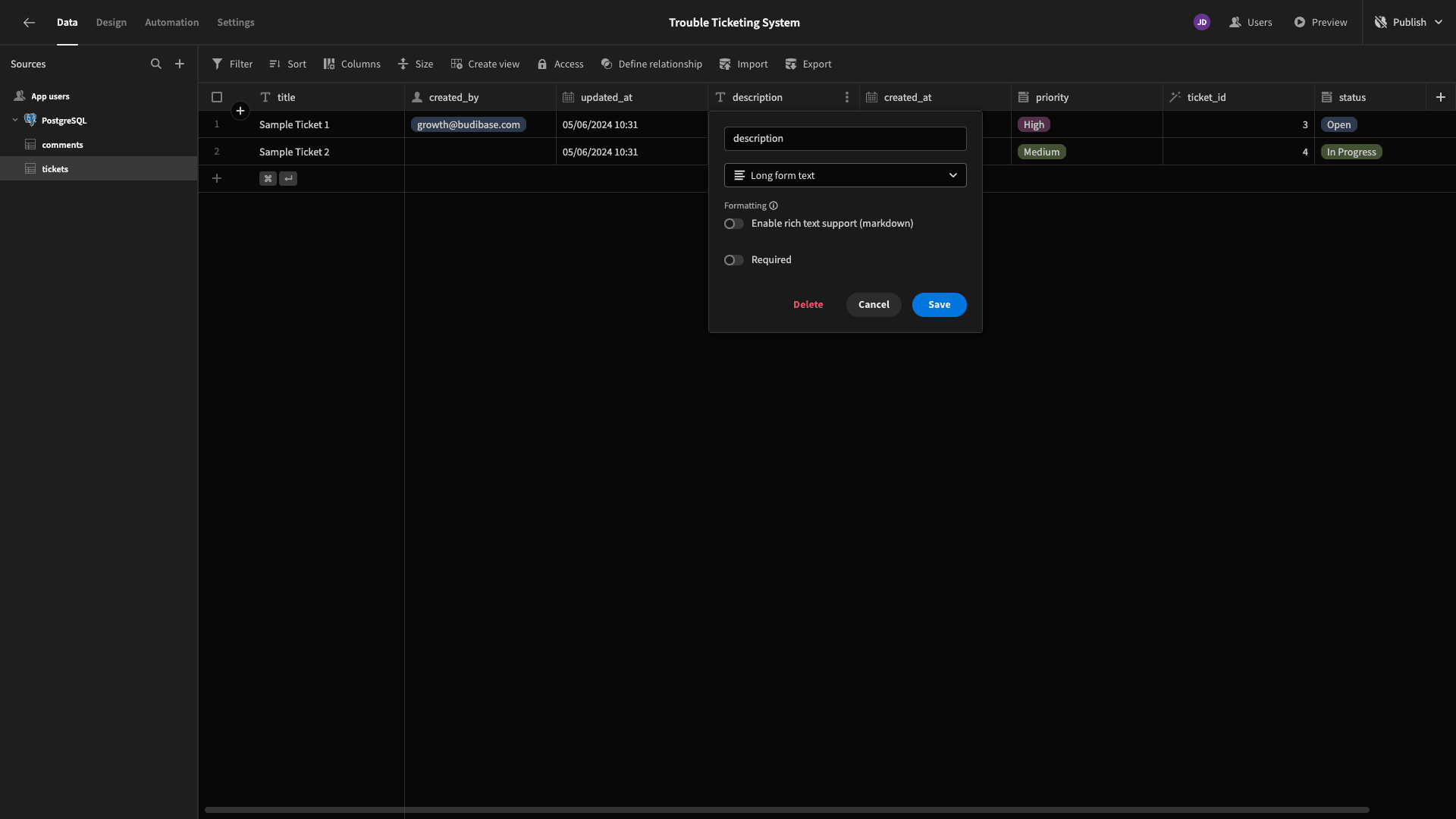Preview the app

click(x=1321, y=23)
